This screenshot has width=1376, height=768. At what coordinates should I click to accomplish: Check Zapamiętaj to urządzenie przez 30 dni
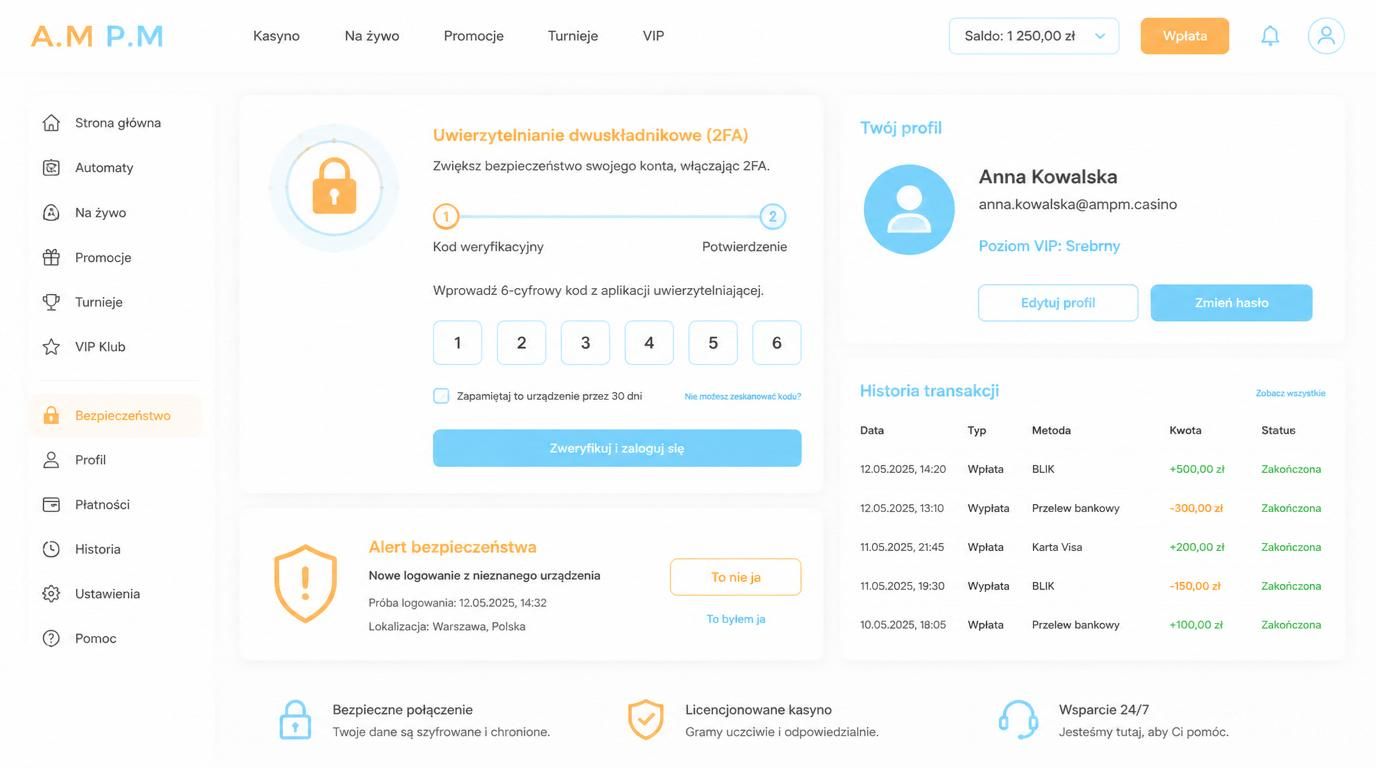pyautogui.click(x=441, y=396)
